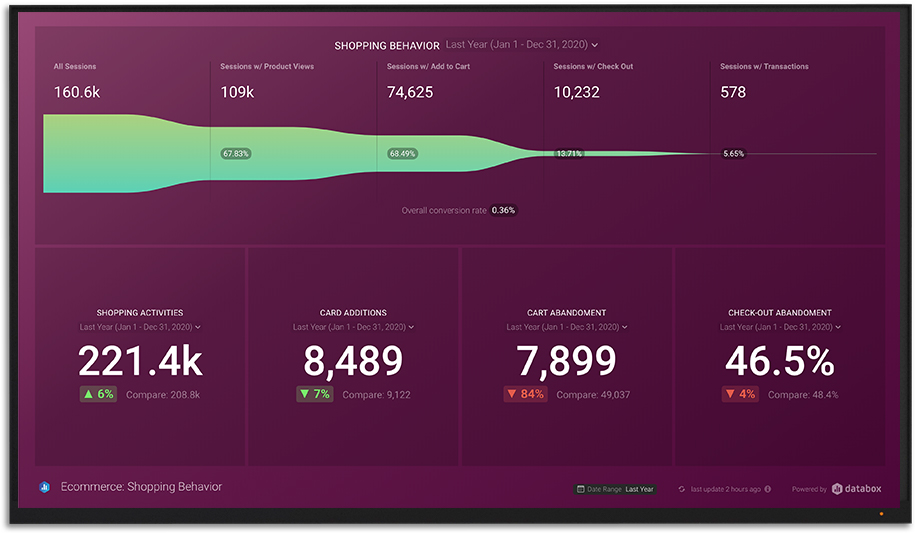Click the 67.83% funnel stage label
This screenshot has width=915, height=533.
[236, 154]
